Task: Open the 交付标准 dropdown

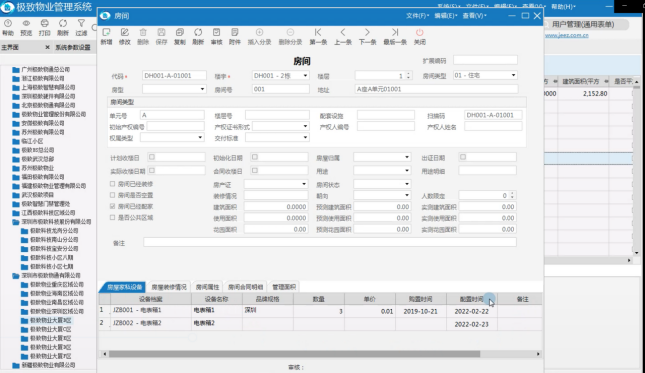Action: [305, 137]
